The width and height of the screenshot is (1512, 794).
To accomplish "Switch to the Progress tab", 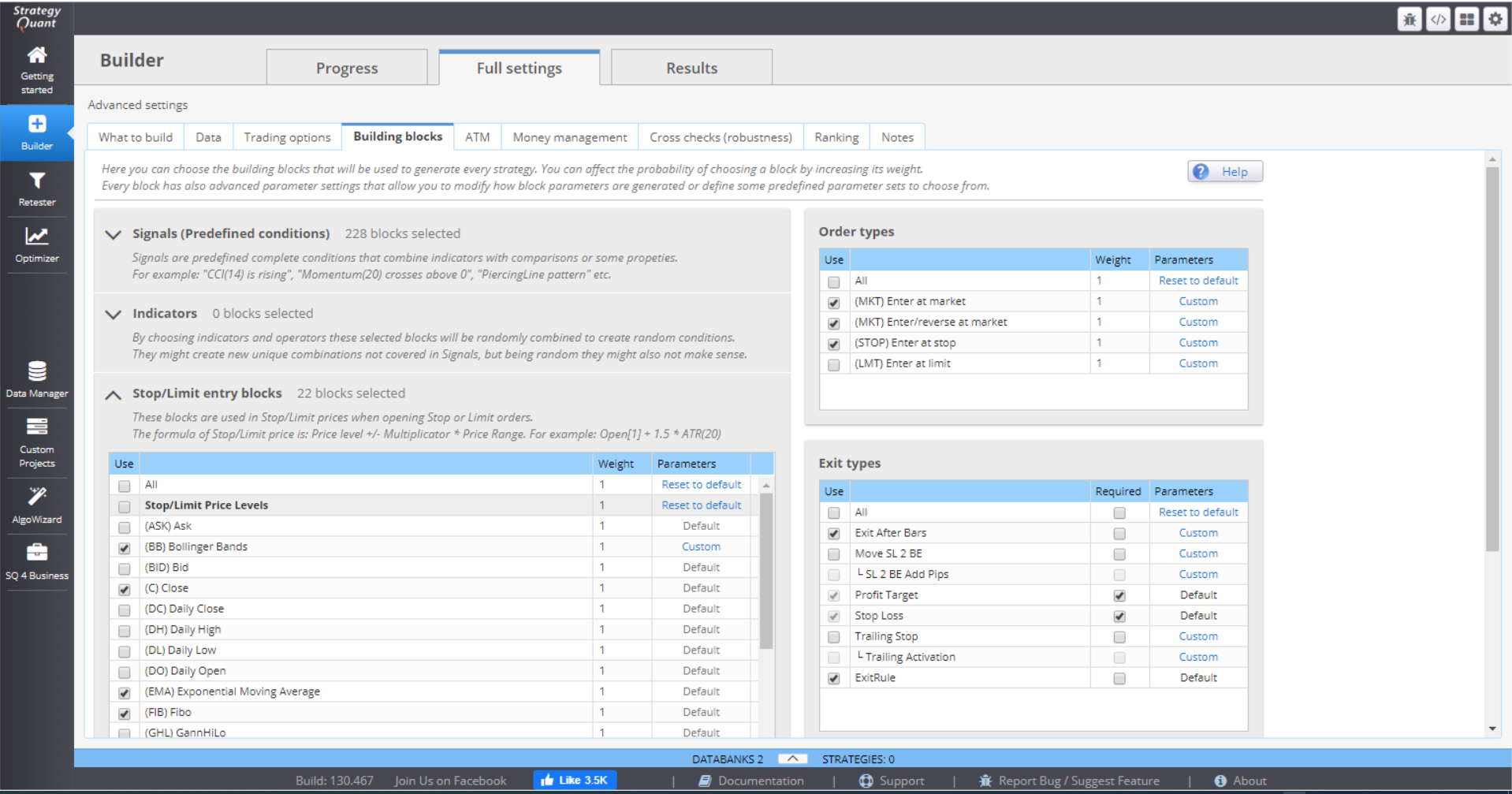I will 347,68.
